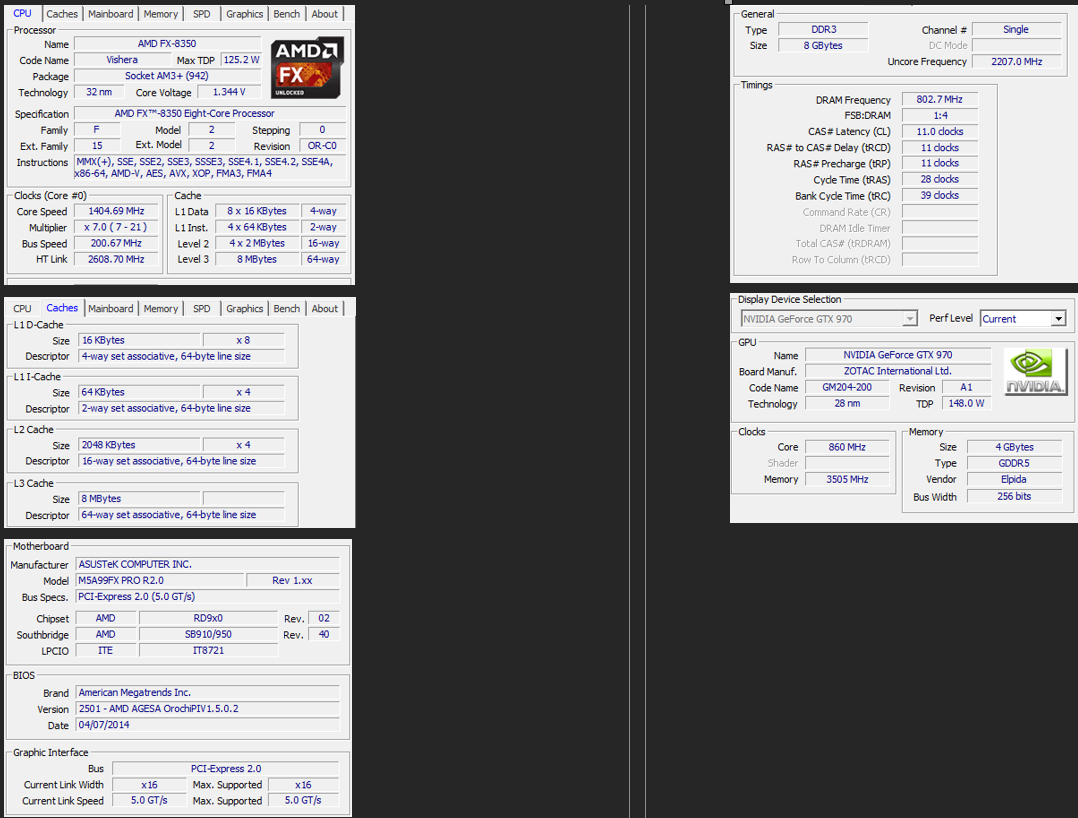Image resolution: width=1078 pixels, height=818 pixels.
Task: Click L1 Data value 8 x 16 KBytes
Action: point(257,211)
